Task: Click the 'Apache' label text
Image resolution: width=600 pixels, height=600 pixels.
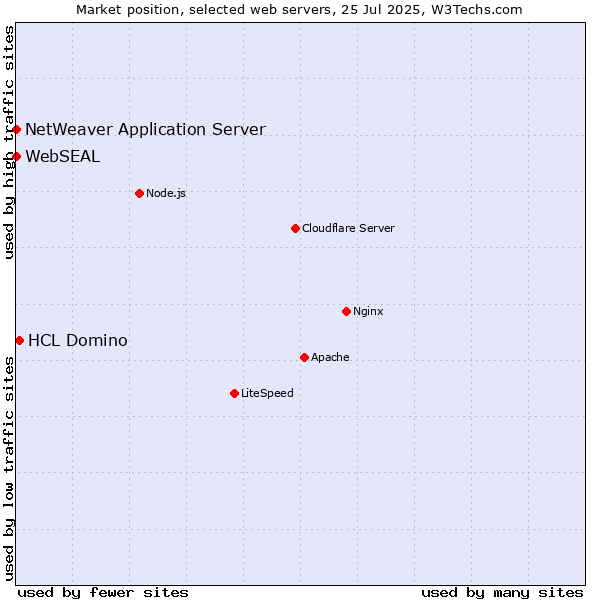Action: point(330,357)
